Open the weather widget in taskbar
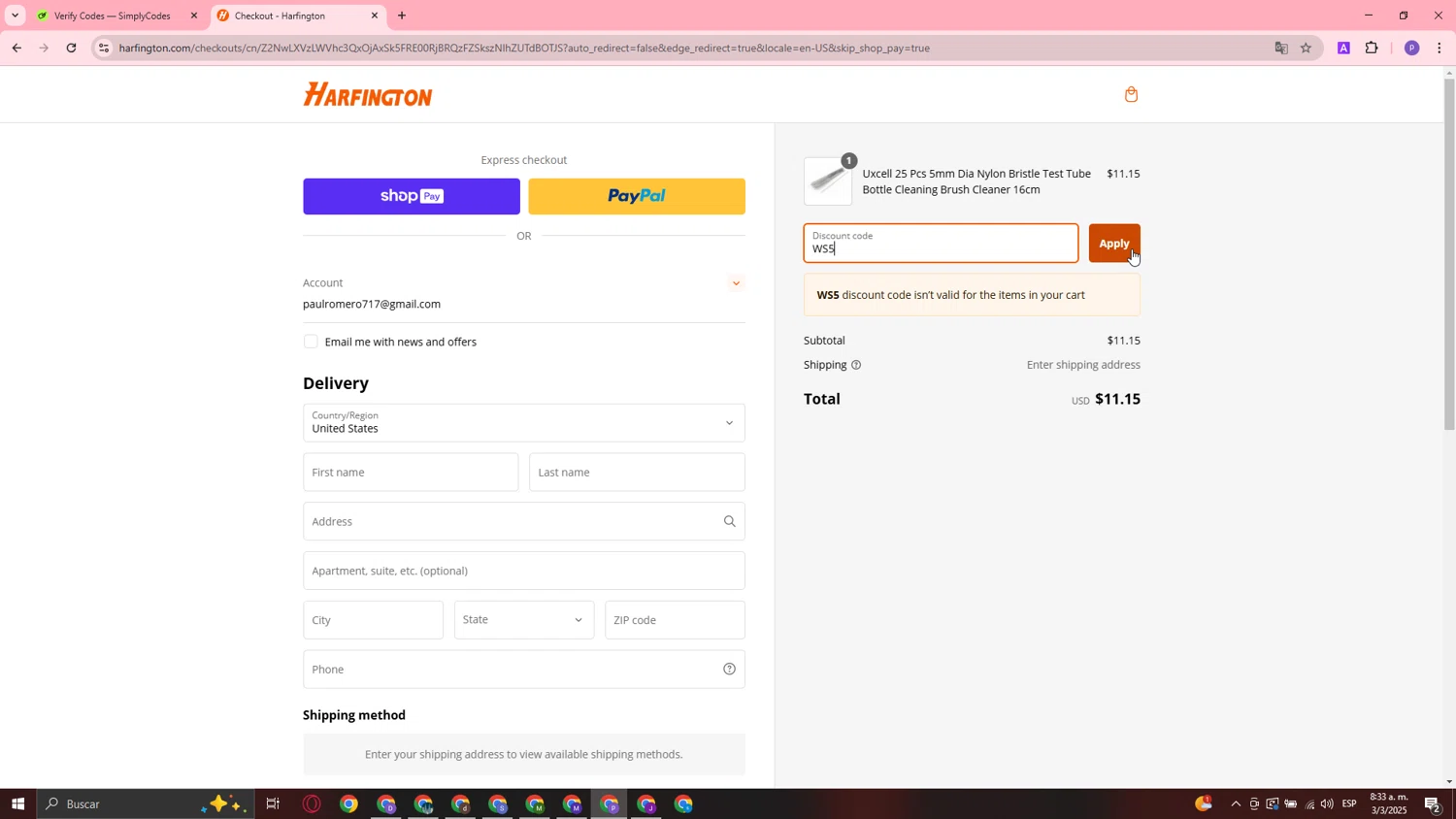The height and width of the screenshot is (819, 1456). (1204, 803)
